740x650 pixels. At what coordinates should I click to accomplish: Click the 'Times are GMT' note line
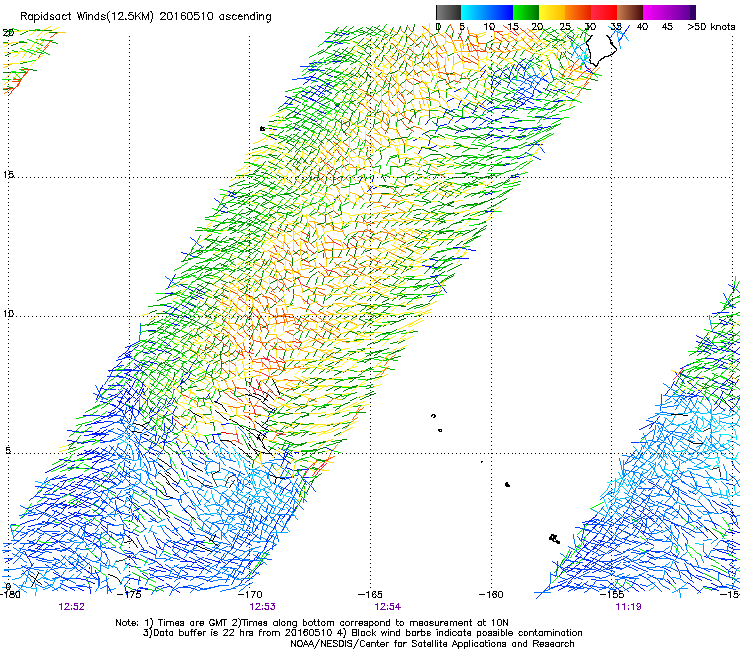click(x=311, y=623)
